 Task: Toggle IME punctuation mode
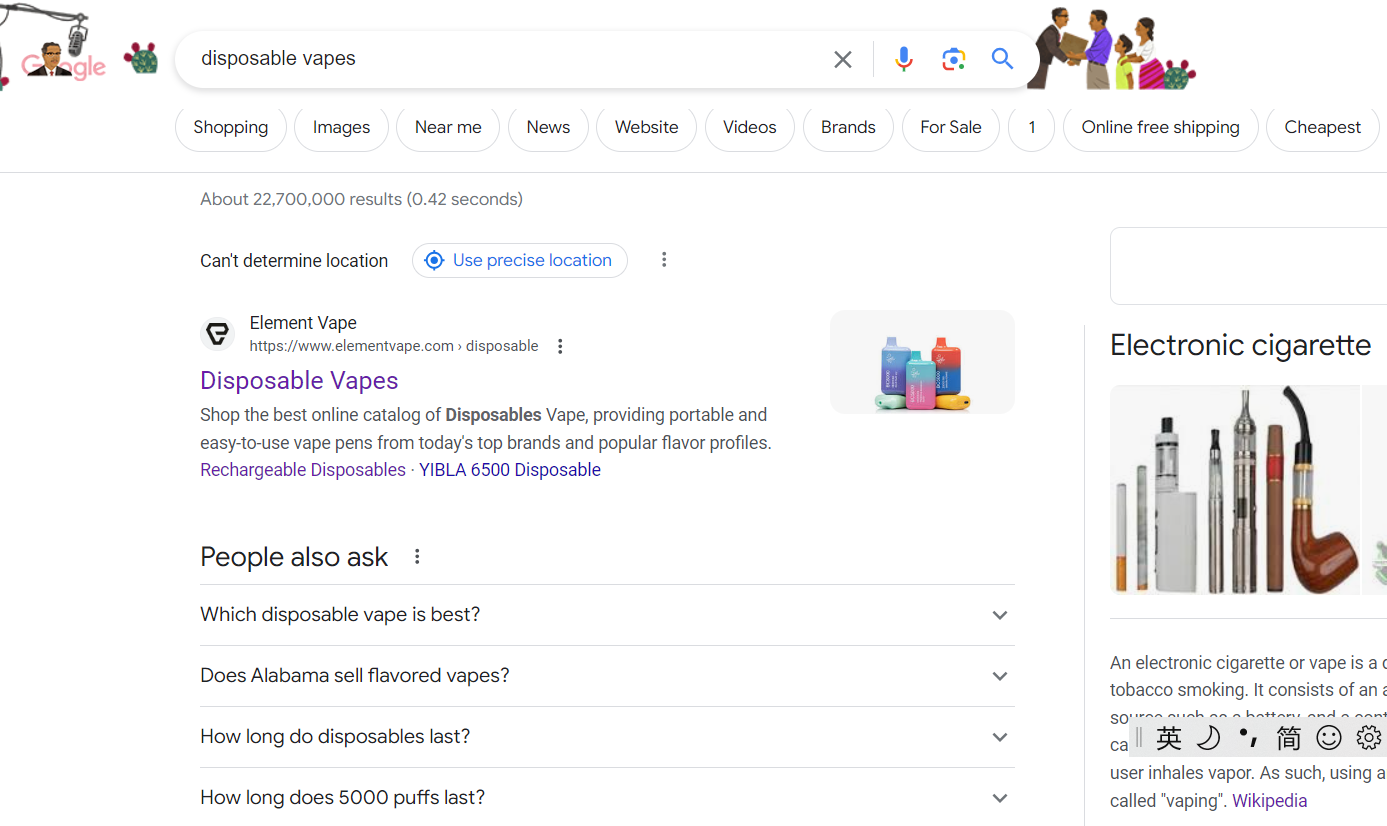1248,738
